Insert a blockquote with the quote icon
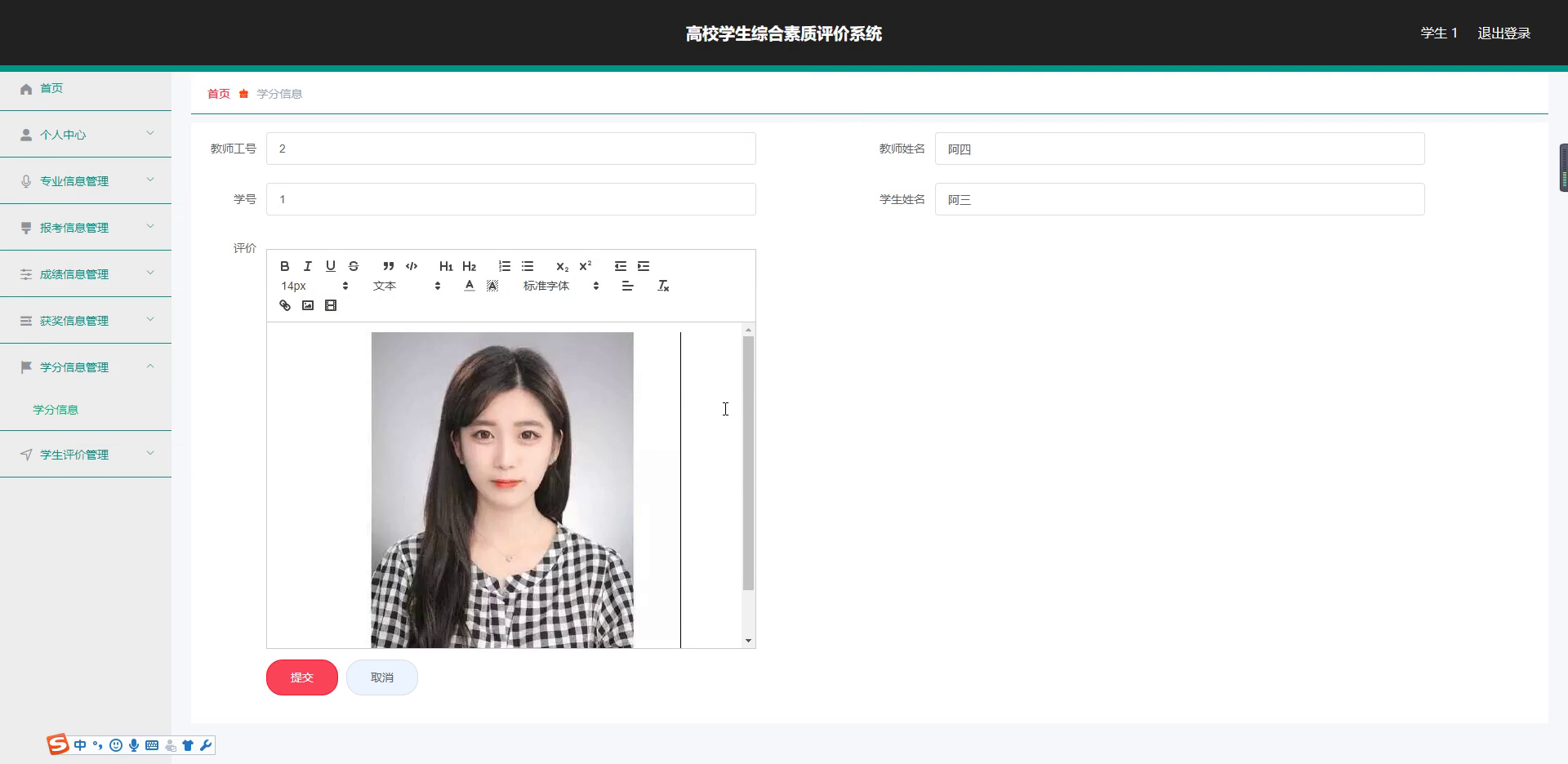This screenshot has width=1568, height=764. (x=389, y=266)
